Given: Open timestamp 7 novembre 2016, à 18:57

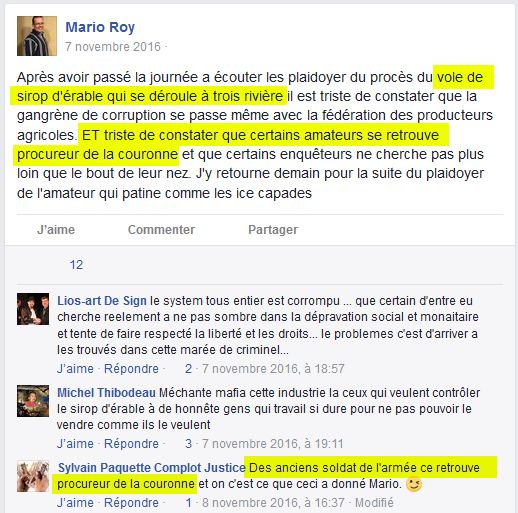Looking at the screenshot, I should 273,369.
